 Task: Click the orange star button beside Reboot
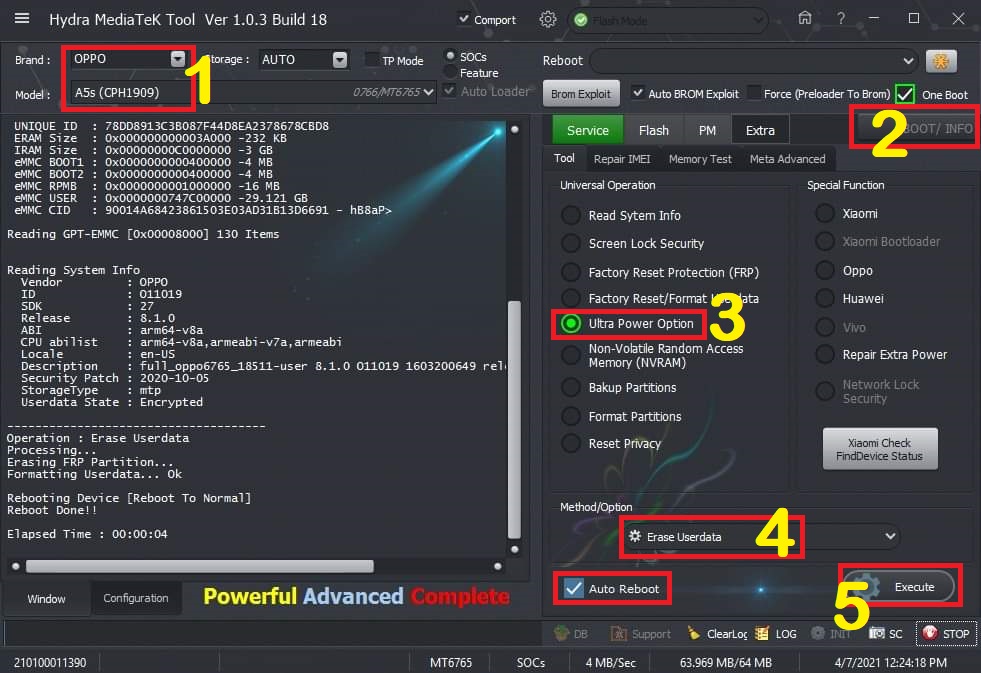pyautogui.click(x=941, y=61)
